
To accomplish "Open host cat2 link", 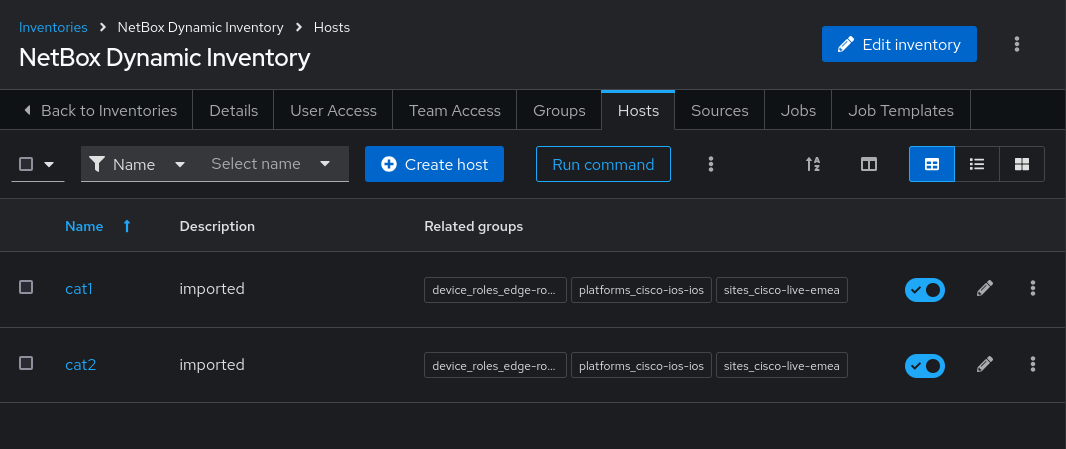I will 80,365.
